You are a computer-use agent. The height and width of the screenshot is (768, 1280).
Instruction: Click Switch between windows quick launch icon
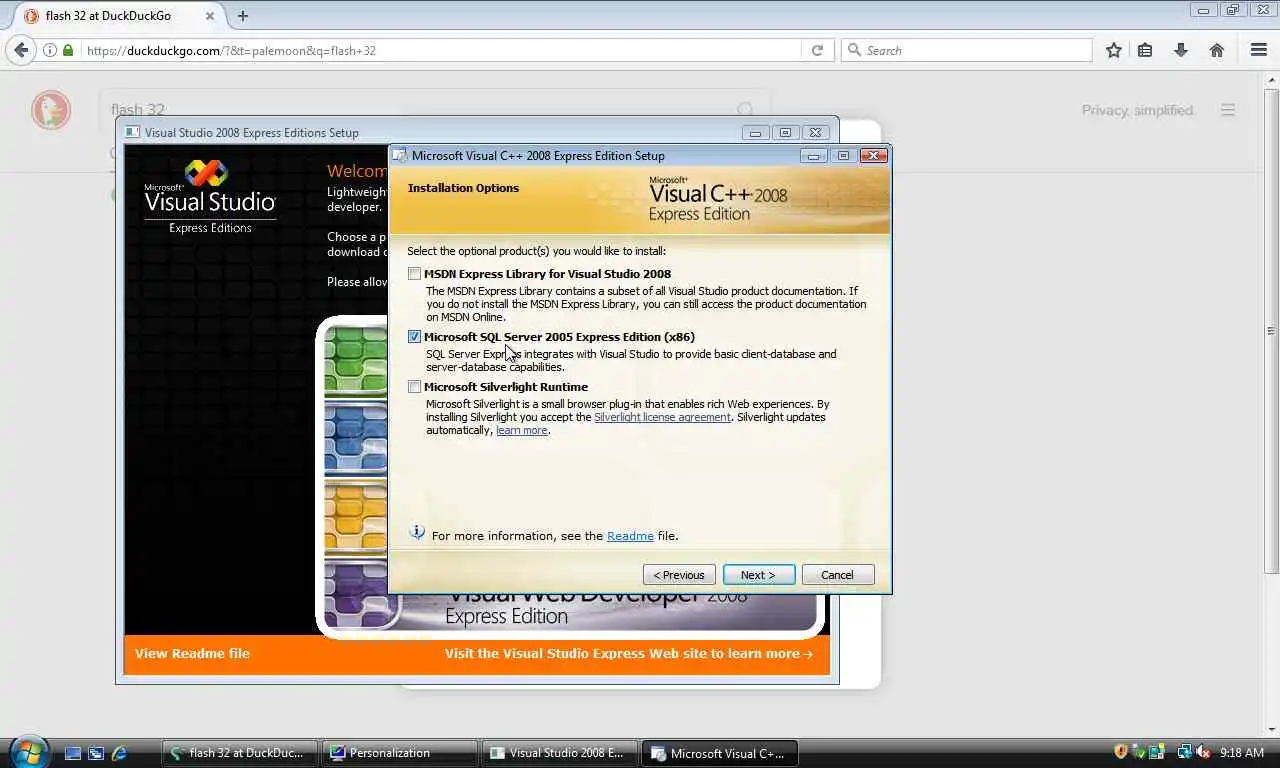pos(96,753)
